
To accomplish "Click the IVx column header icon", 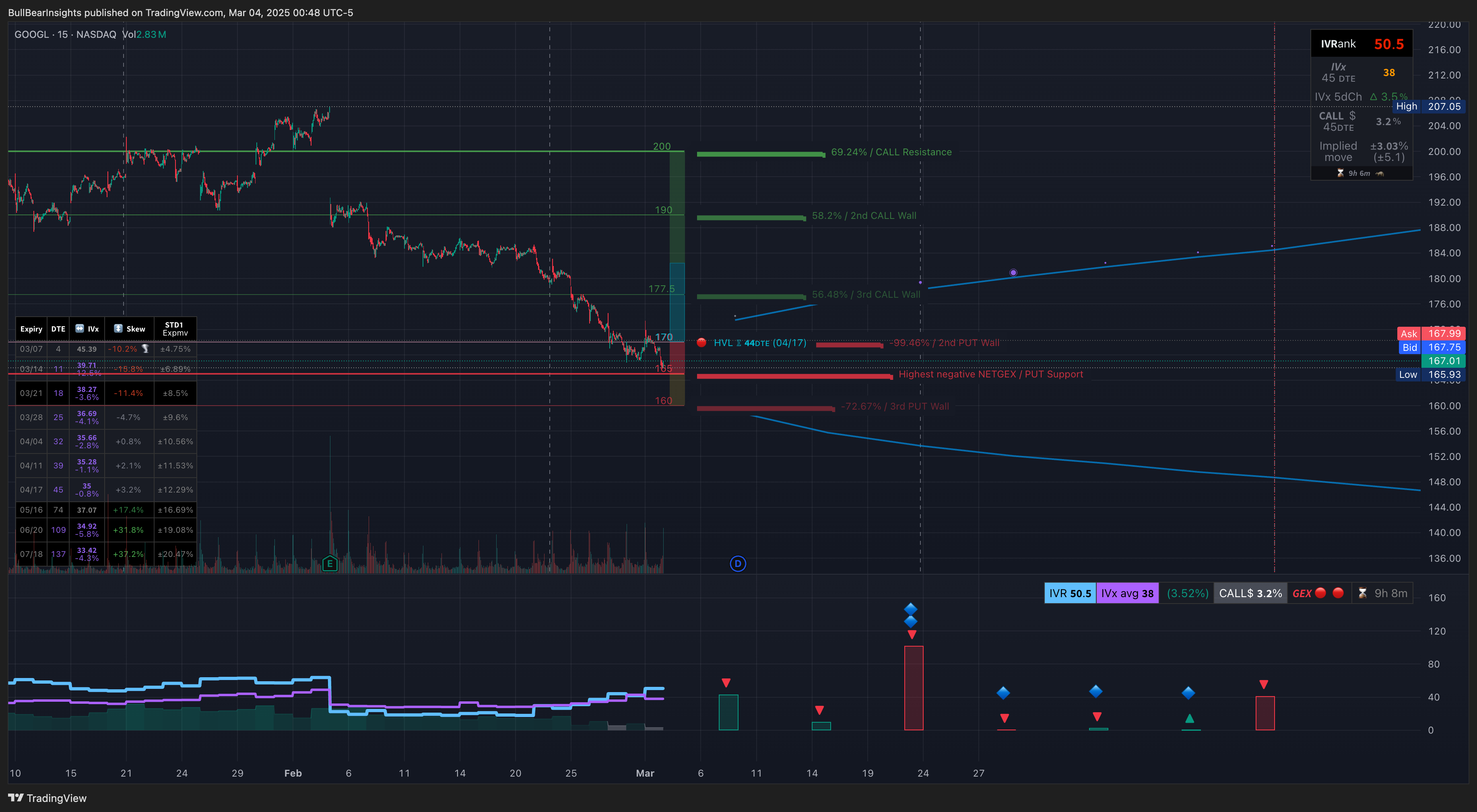I will point(80,329).
